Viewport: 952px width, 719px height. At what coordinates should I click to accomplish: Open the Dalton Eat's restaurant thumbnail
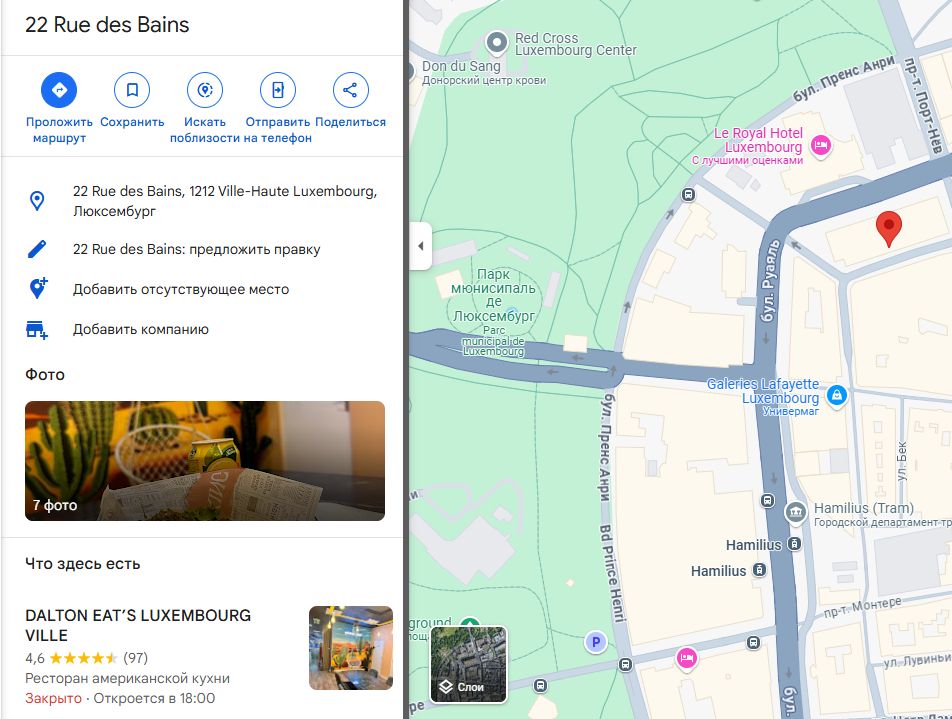point(351,648)
